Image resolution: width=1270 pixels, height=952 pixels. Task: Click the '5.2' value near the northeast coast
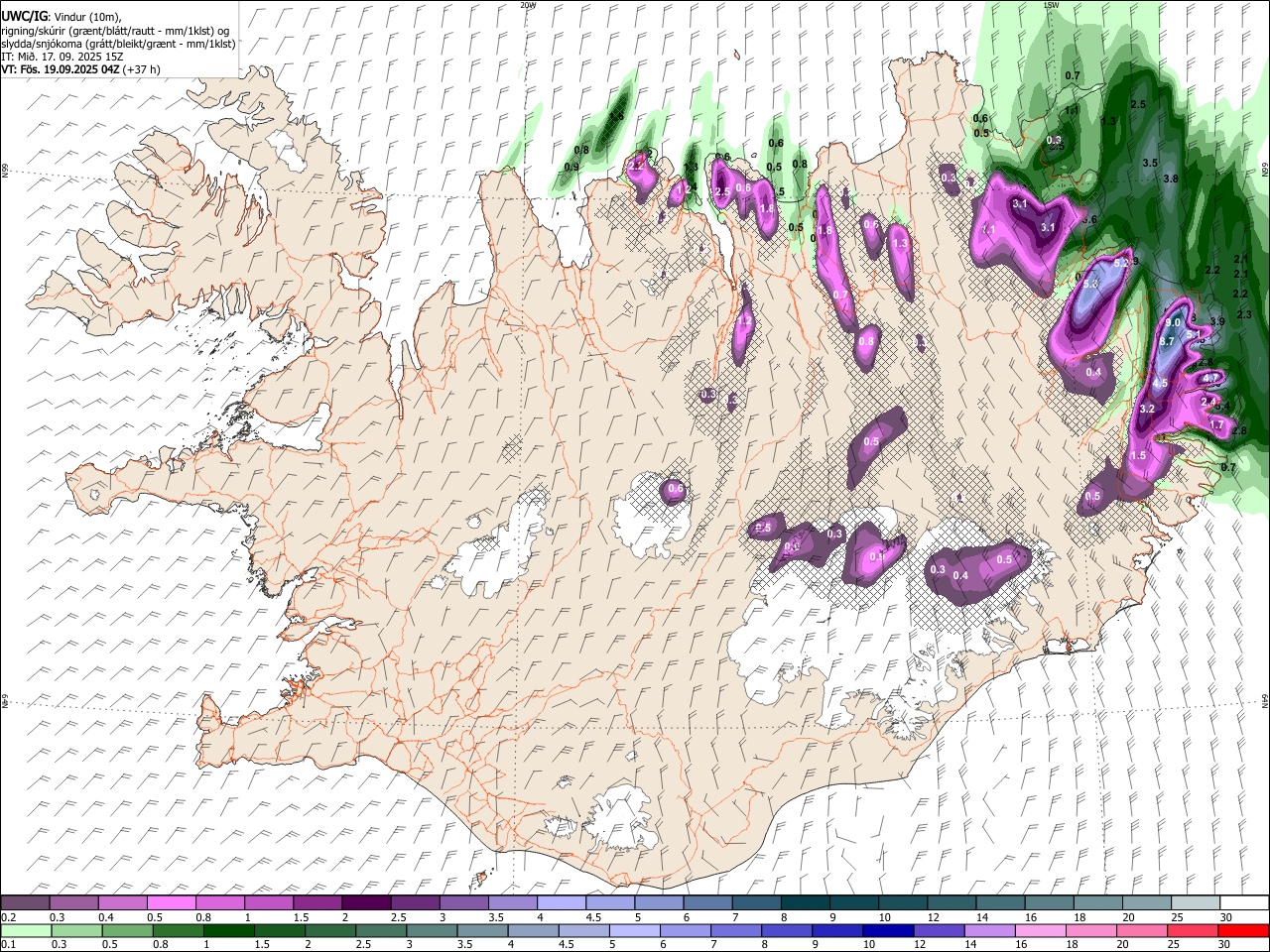coord(1122,263)
